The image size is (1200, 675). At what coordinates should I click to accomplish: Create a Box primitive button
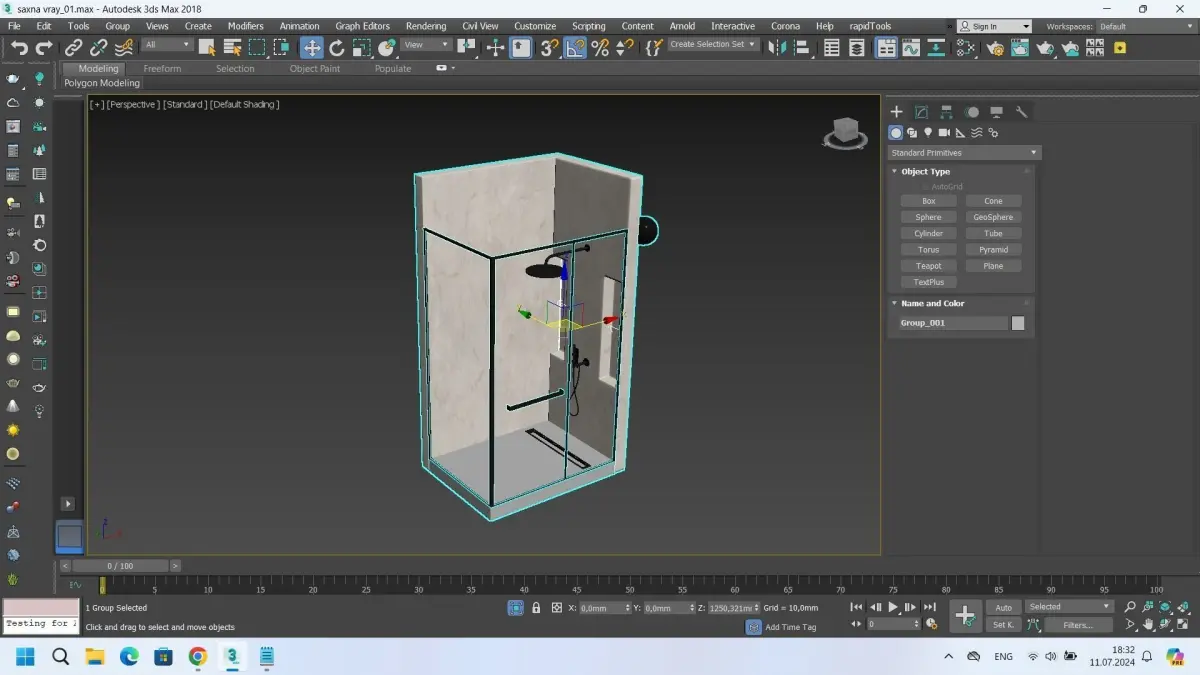(x=929, y=201)
